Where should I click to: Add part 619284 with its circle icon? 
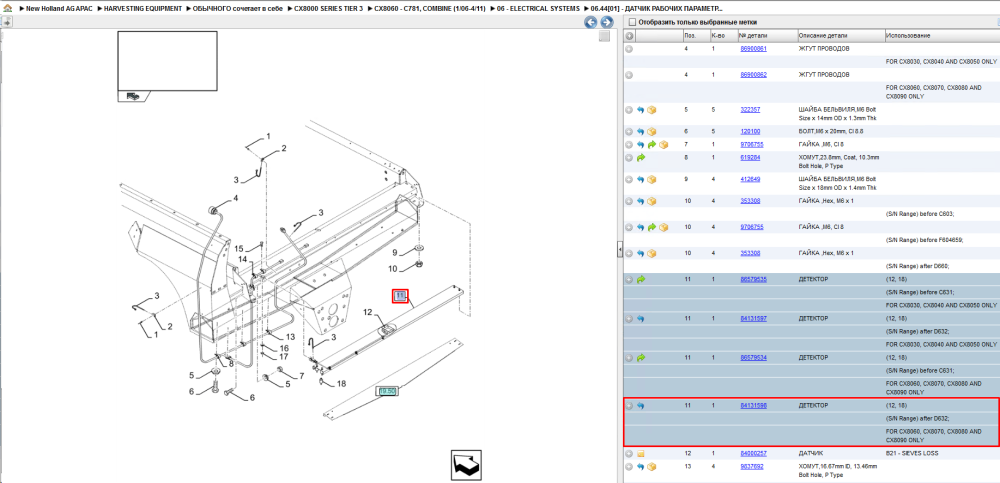coord(629,158)
